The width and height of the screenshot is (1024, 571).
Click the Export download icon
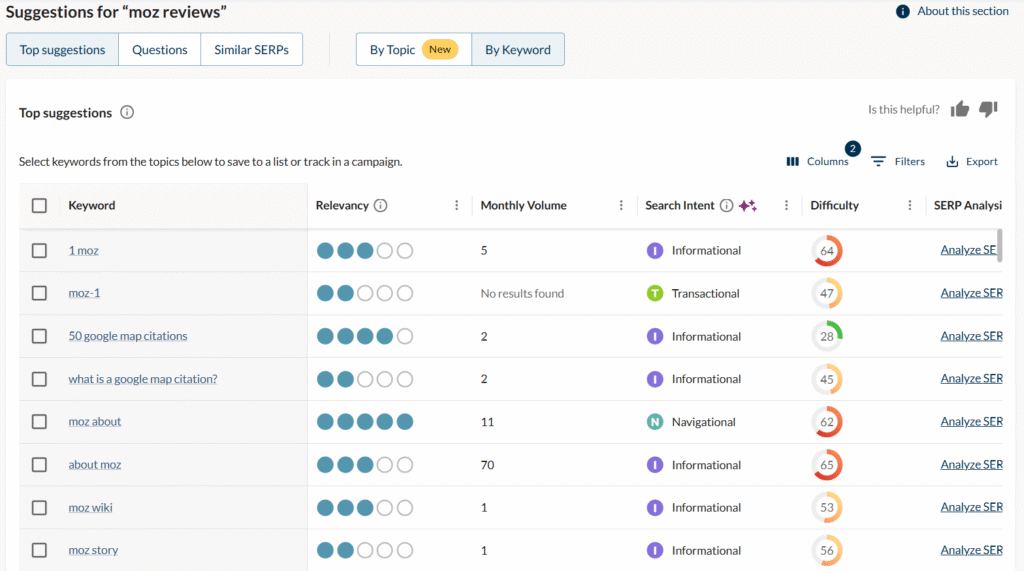click(x=952, y=161)
